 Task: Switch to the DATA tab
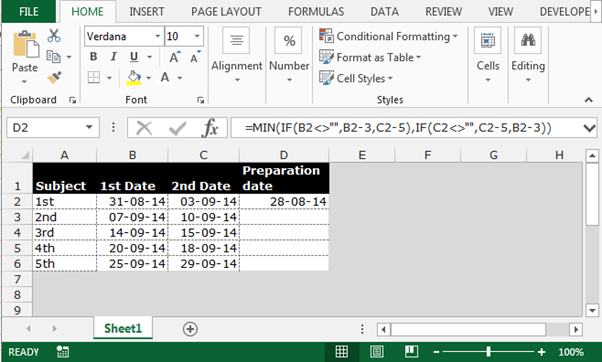click(x=384, y=12)
